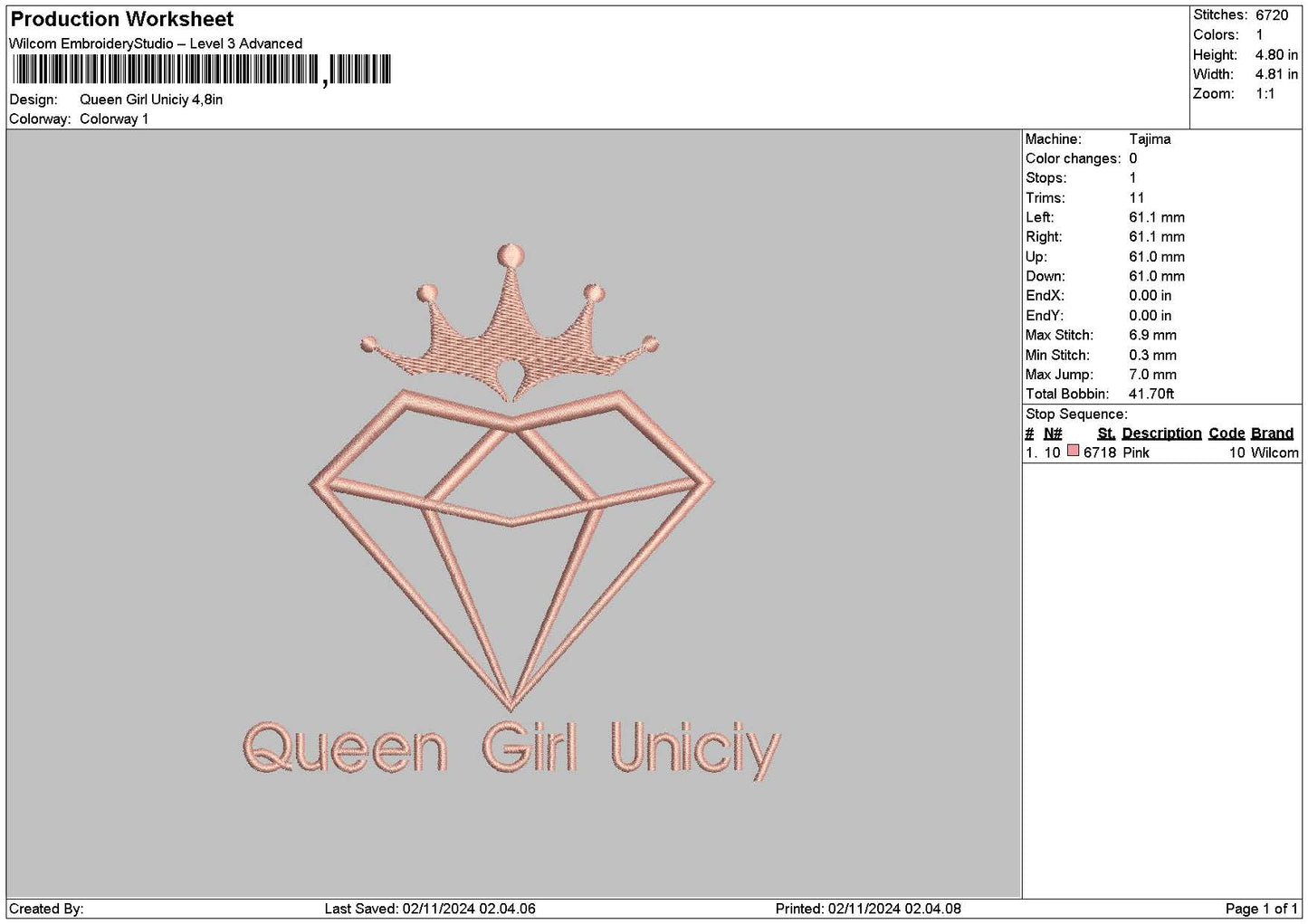The width and height of the screenshot is (1308, 924).
Task: Click the EndX value 0.00 in
Action: (1150, 296)
